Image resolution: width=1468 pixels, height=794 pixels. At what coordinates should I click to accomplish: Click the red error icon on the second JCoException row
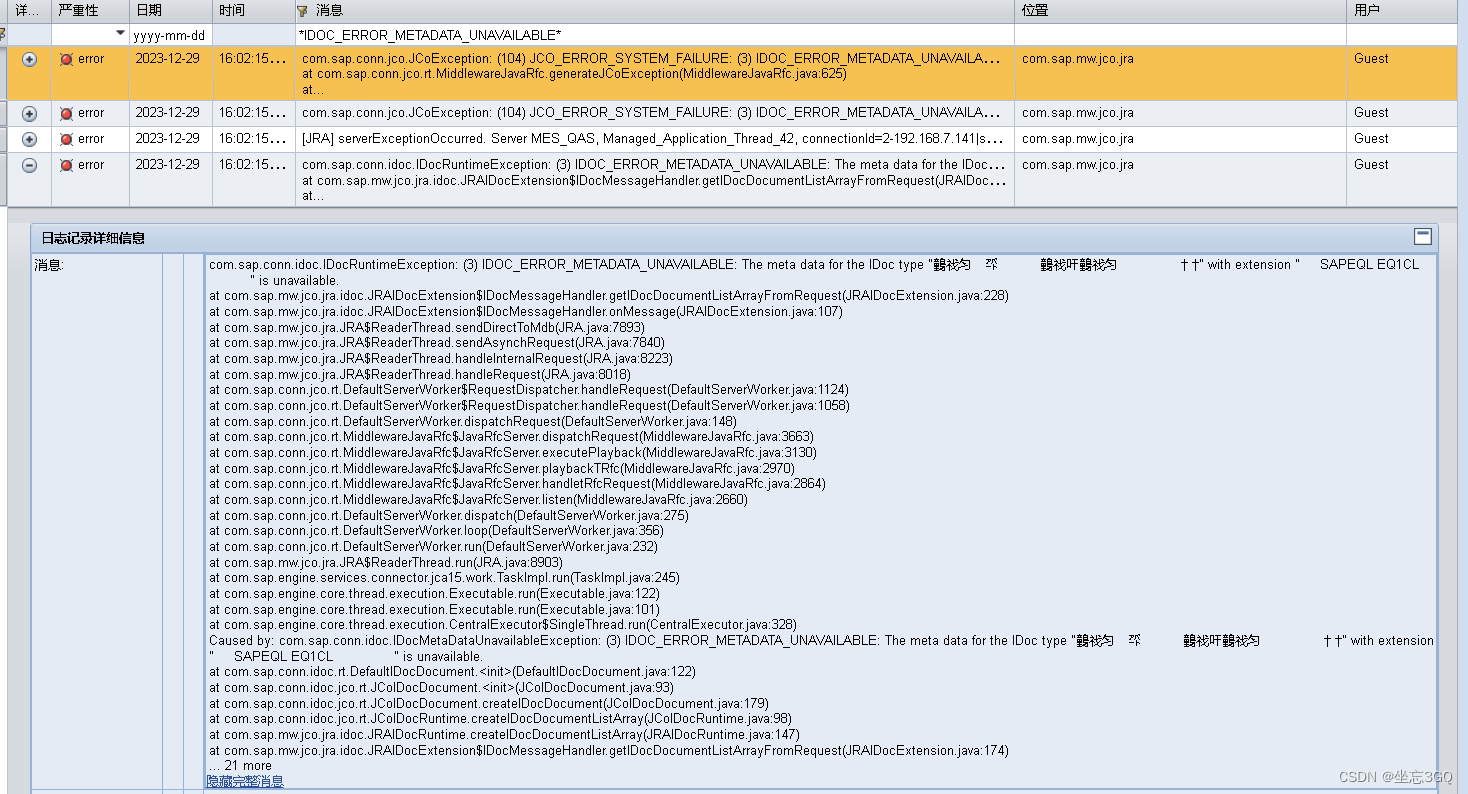point(67,113)
